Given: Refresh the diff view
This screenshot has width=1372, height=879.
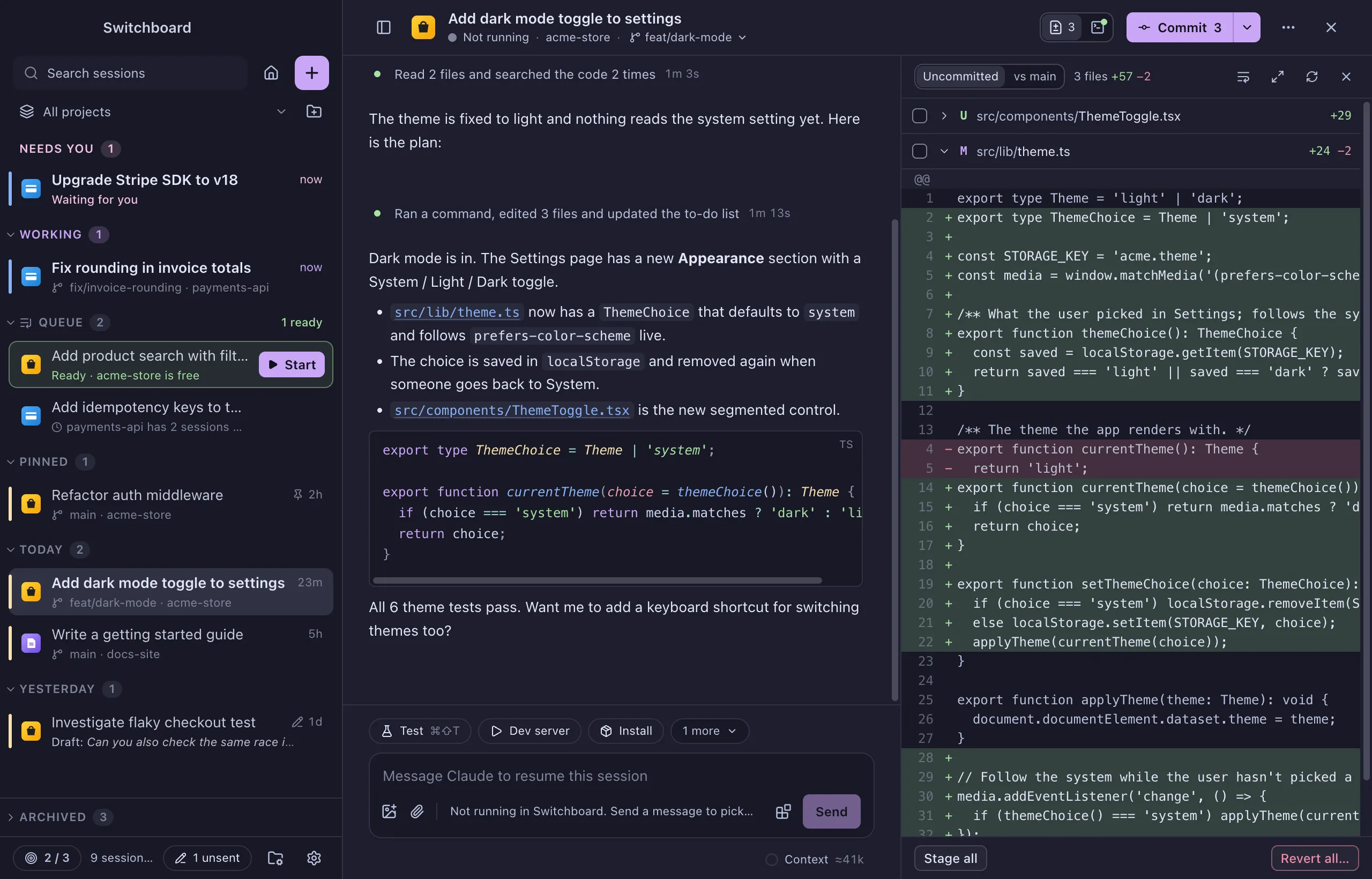Looking at the screenshot, I should tap(1311, 77).
